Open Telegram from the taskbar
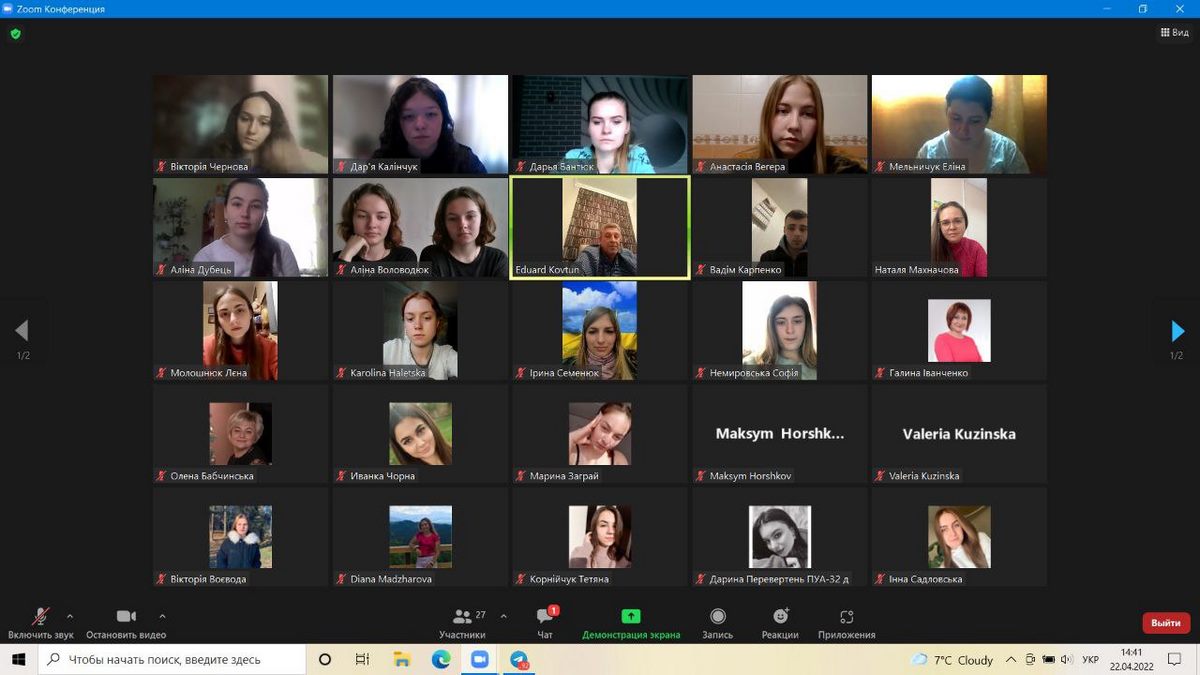 (519, 660)
